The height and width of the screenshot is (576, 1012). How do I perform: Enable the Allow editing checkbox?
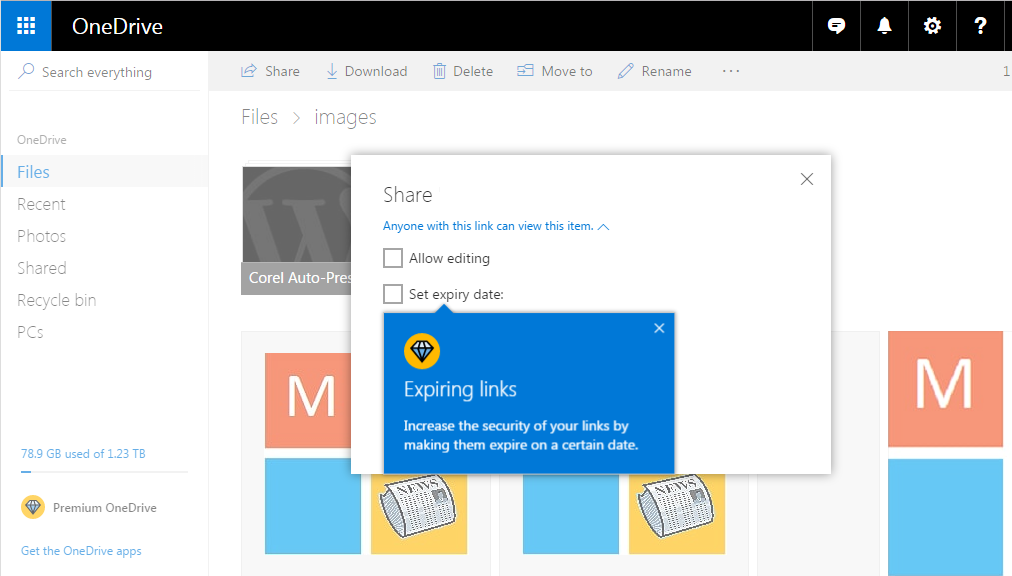coord(393,258)
